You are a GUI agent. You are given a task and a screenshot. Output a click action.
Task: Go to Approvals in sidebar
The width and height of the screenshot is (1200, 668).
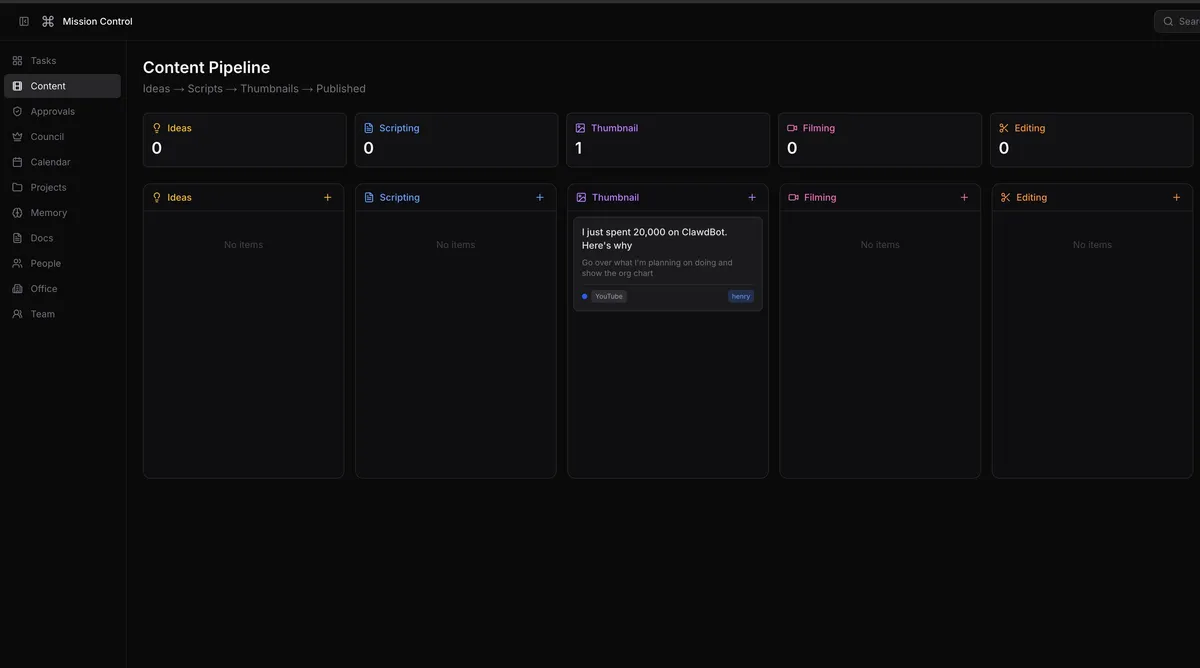pyautogui.click(x=52, y=112)
